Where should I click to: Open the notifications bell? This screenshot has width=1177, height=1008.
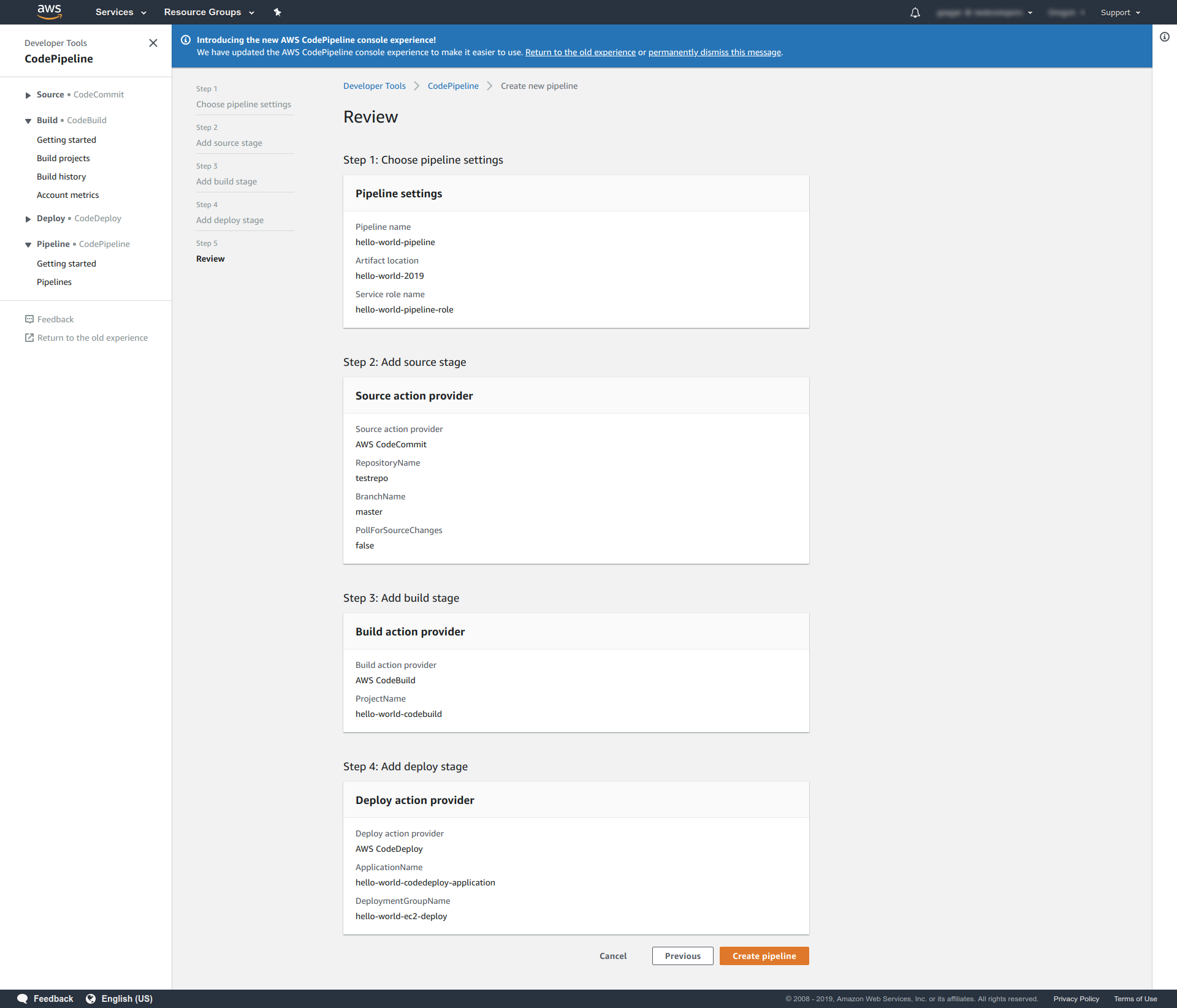click(x=915, y=12)
